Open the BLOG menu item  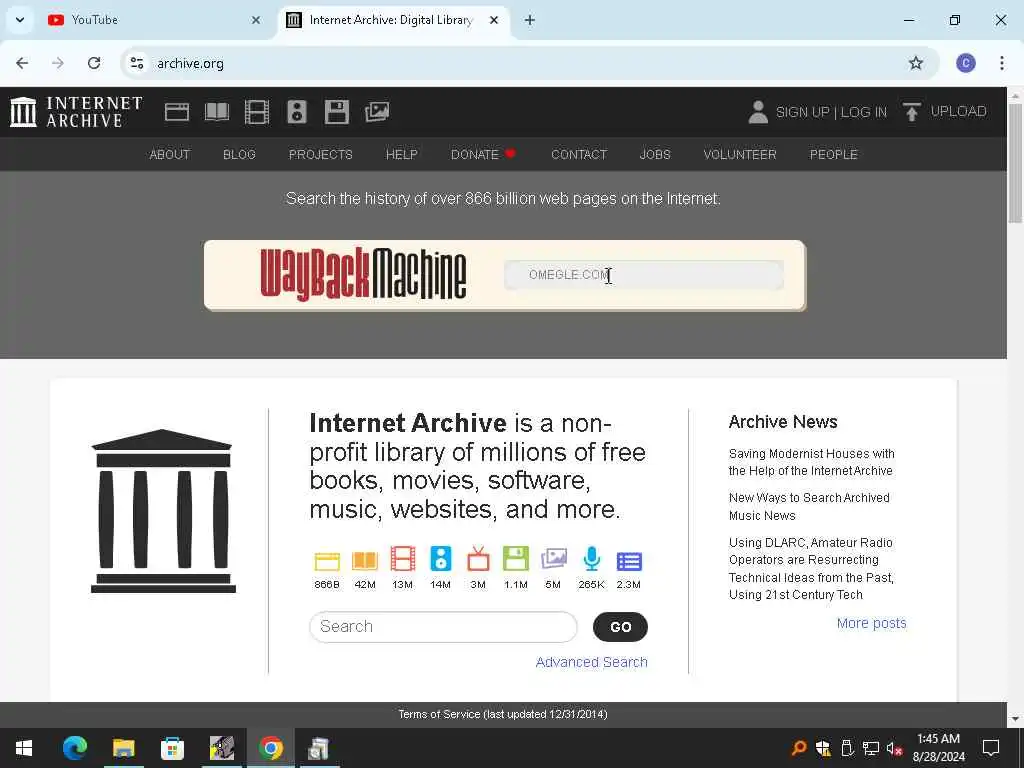239,155
